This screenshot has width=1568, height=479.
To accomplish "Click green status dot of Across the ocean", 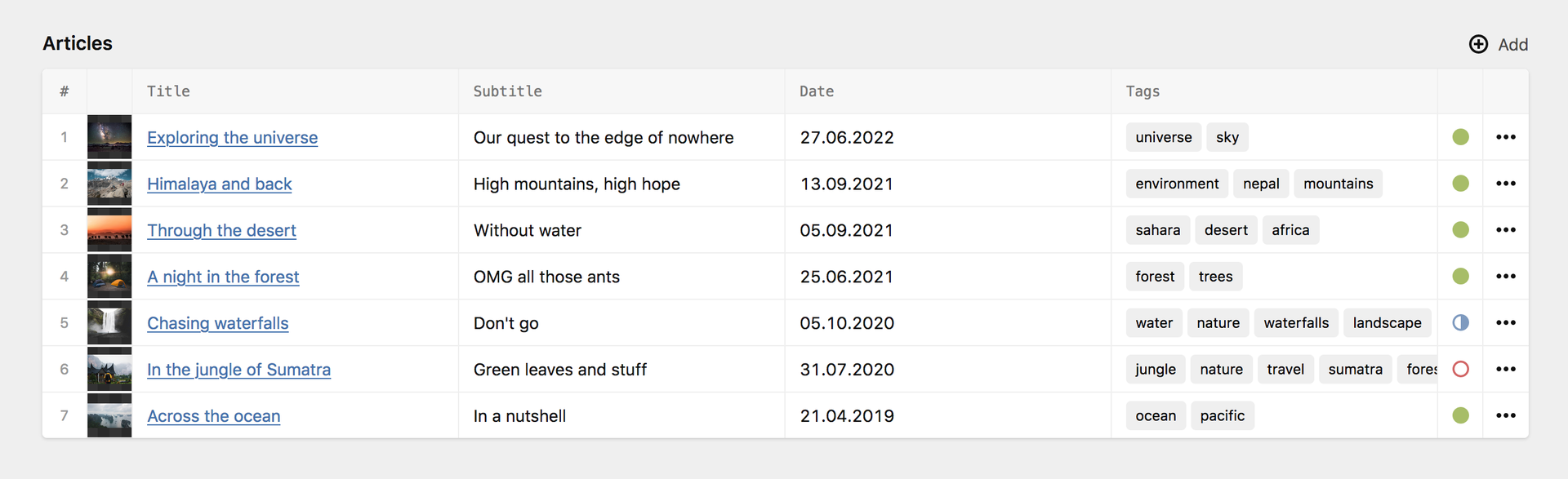I will click(x=1461, y=416).
